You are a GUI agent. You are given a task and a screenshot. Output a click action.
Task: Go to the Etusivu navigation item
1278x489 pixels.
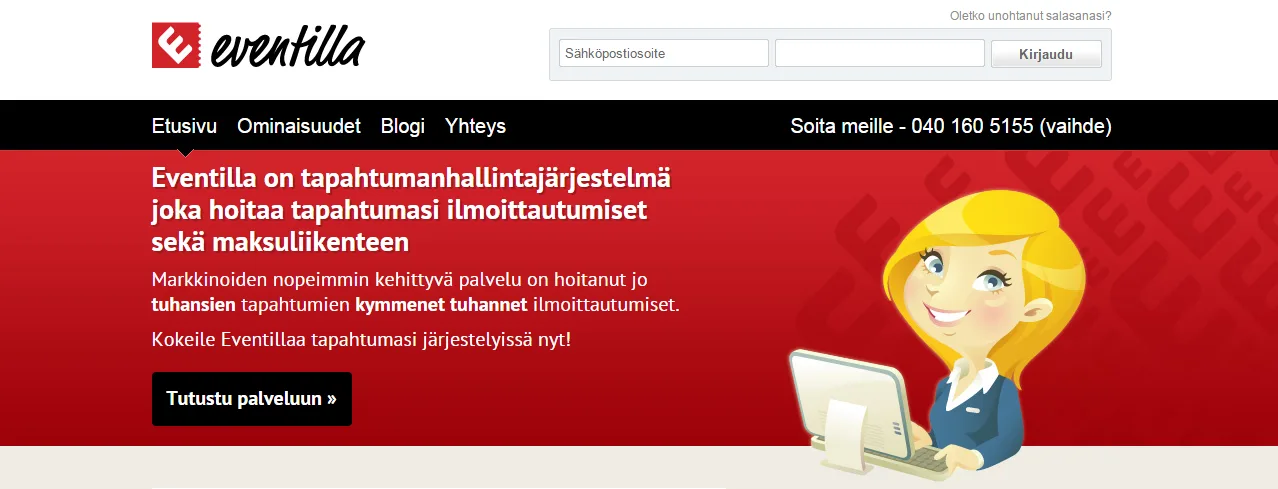click(x=184, y=126)
